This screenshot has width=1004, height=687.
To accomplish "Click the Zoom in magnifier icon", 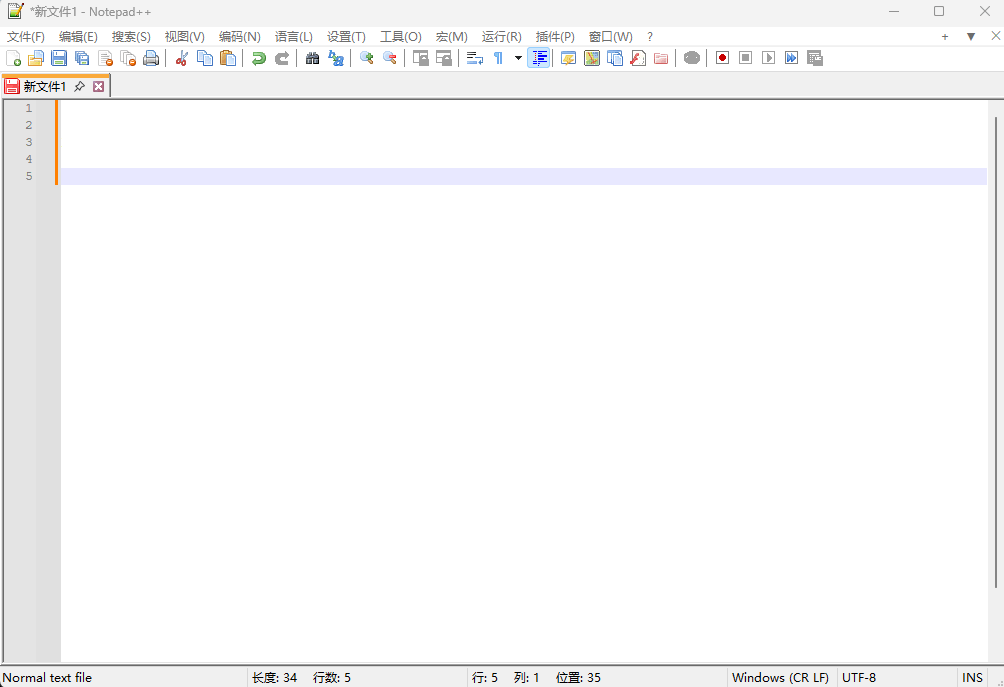I will [x=367, y=58].
